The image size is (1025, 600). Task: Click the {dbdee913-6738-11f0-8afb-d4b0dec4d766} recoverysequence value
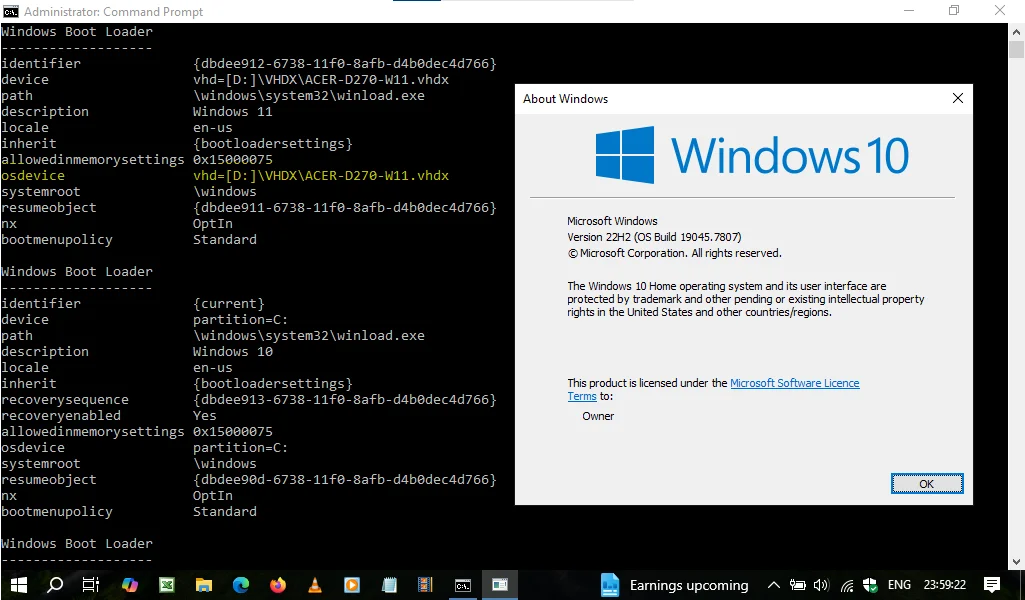coord(344,400)
